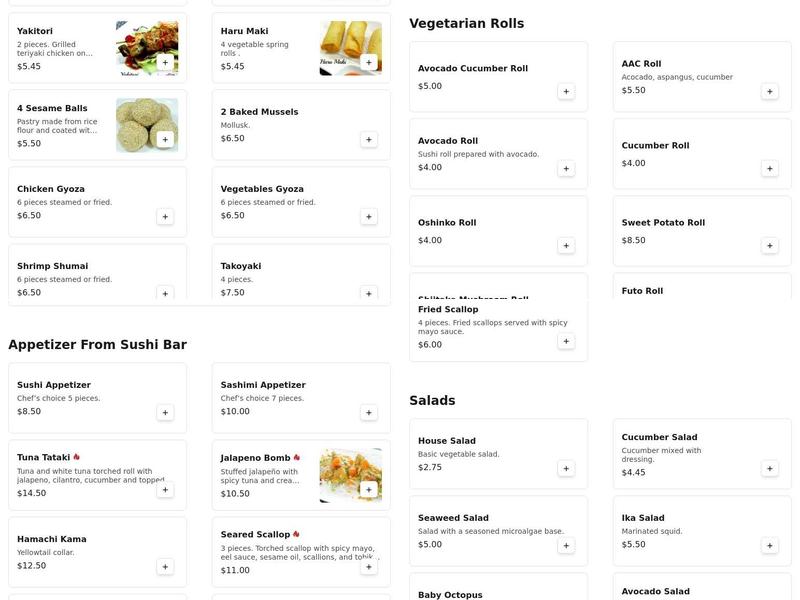Open the Jalapeno Bomb photo
Image resolution: width=800 pixels, height=600 pixels.
tap(350, 475)
